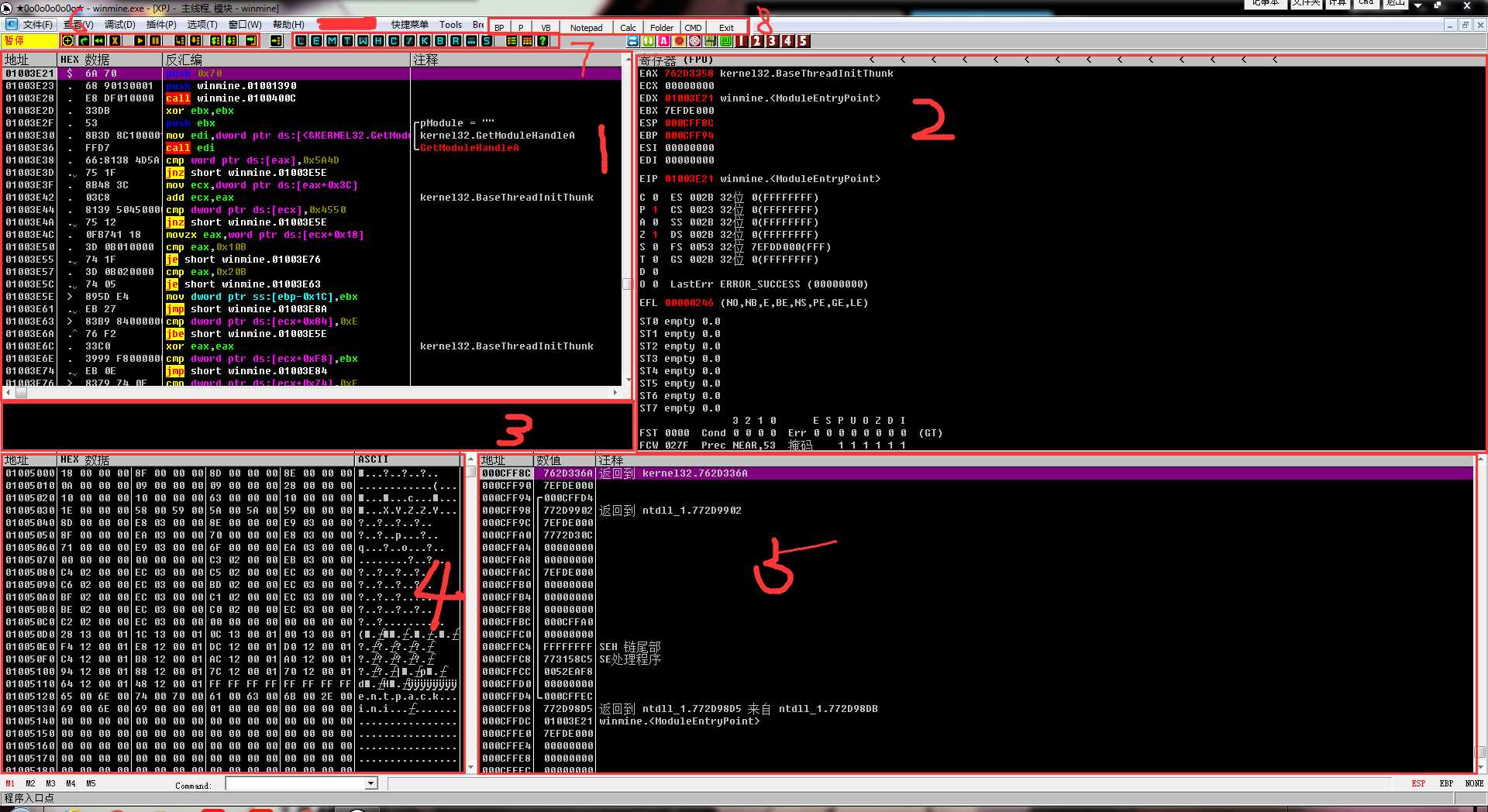
Task: Open the Tools menu
Action: 450,25
